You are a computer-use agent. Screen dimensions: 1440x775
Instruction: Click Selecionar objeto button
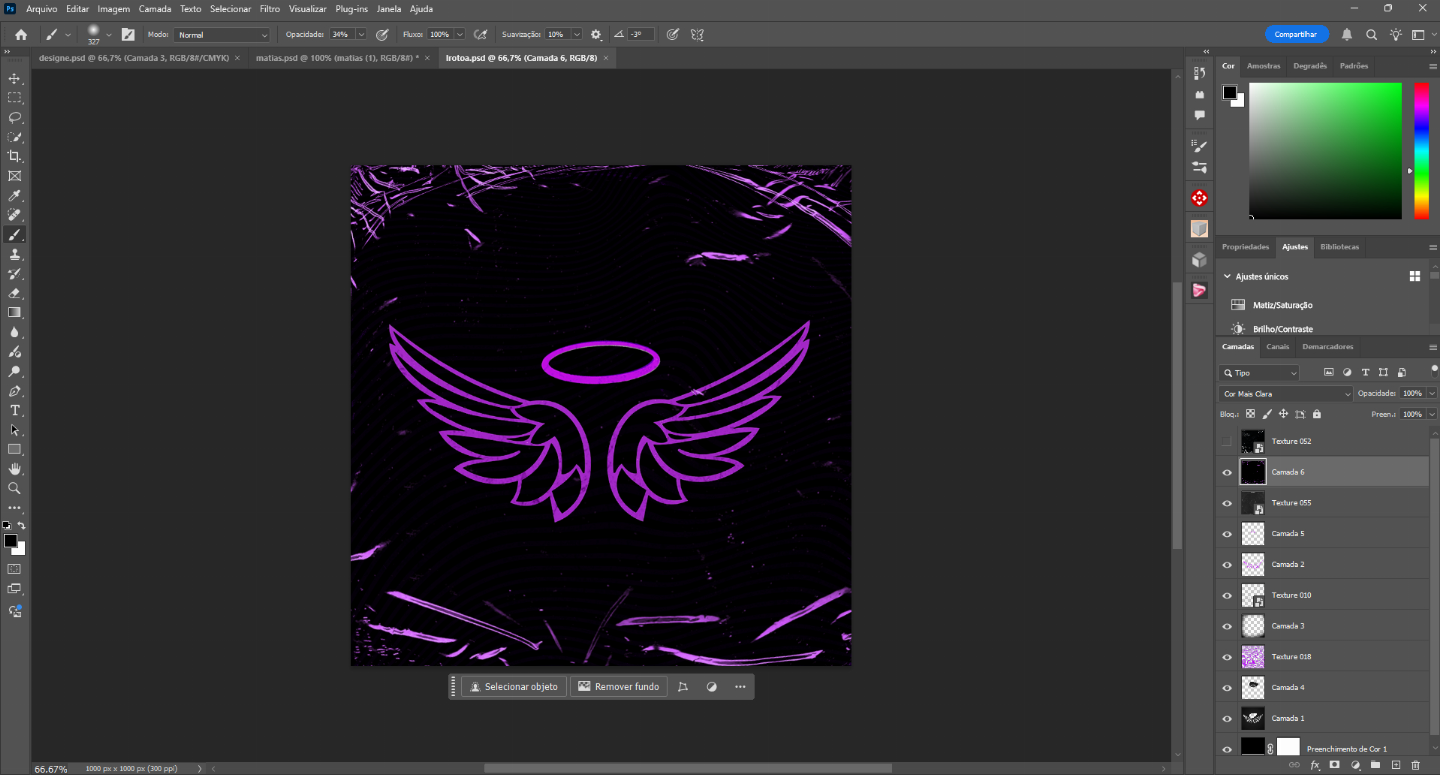pos(514,687)
